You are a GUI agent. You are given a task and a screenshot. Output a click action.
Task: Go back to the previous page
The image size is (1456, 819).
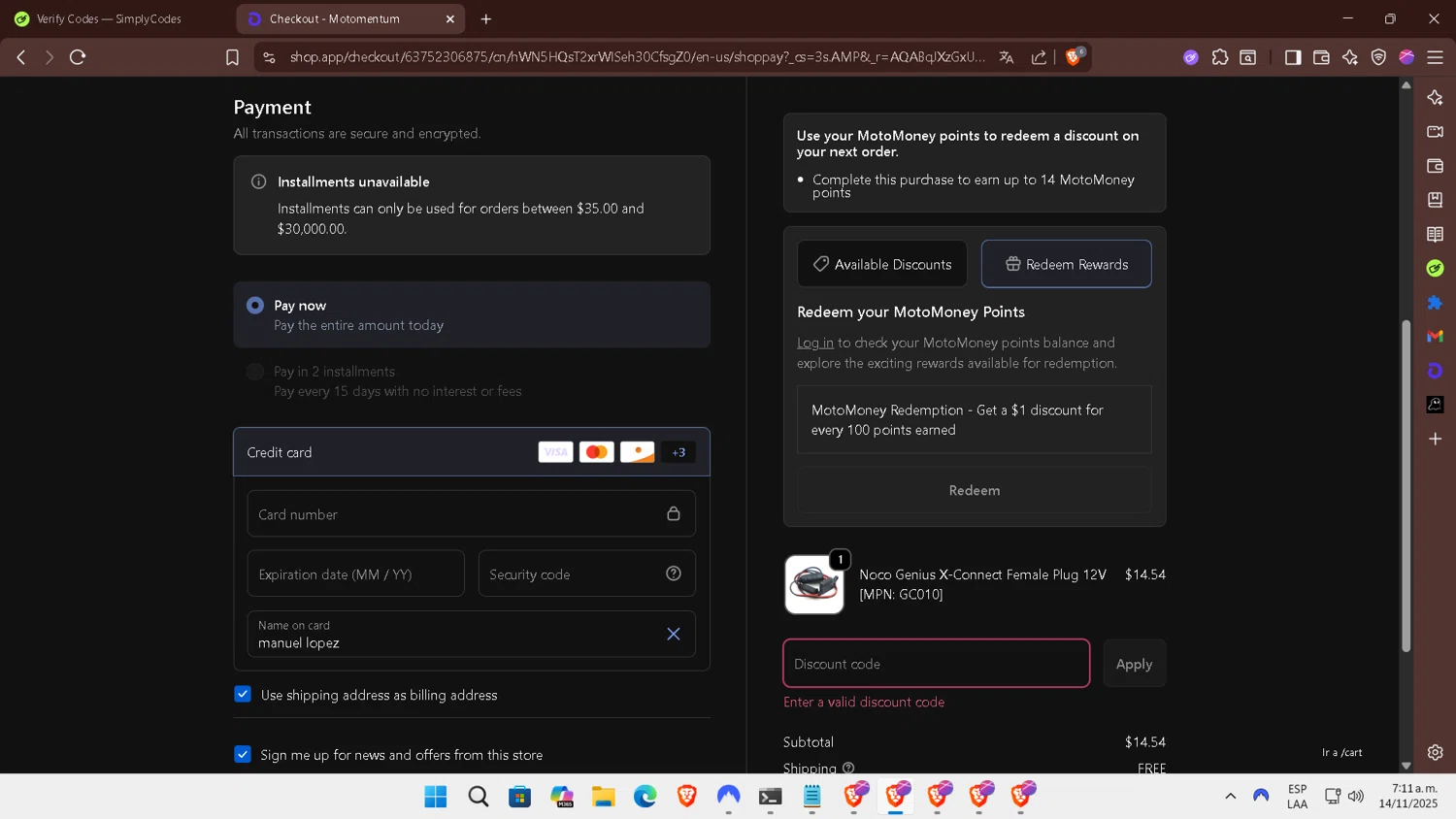pos(21,57)
